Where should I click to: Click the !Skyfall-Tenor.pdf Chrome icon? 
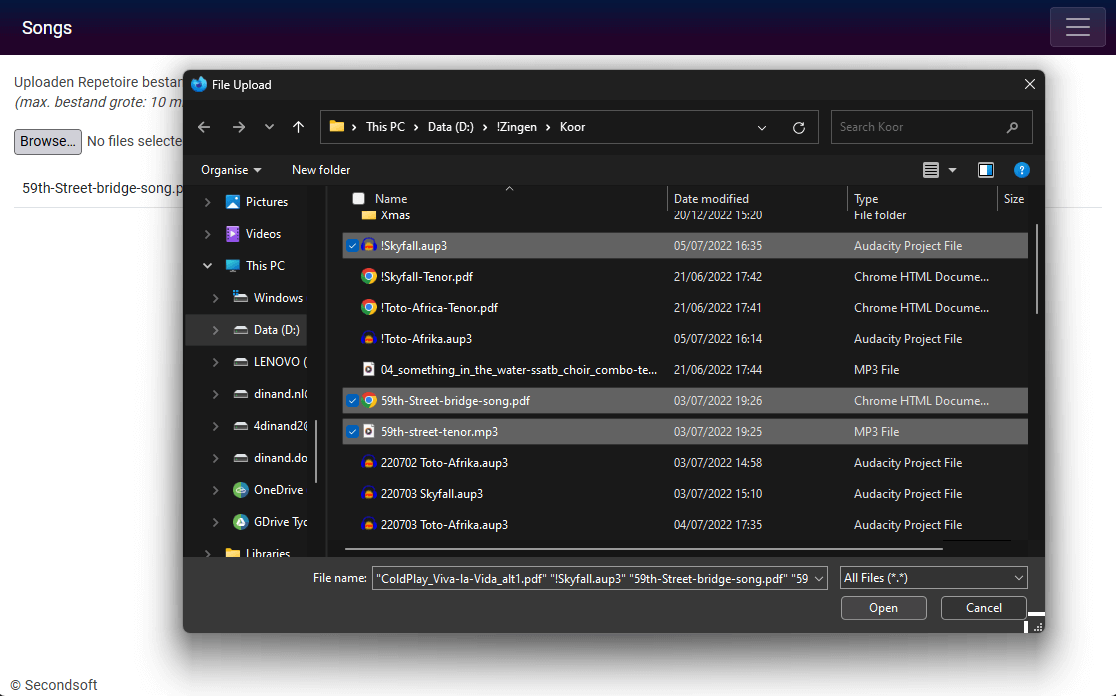click(x=368, y=276)
